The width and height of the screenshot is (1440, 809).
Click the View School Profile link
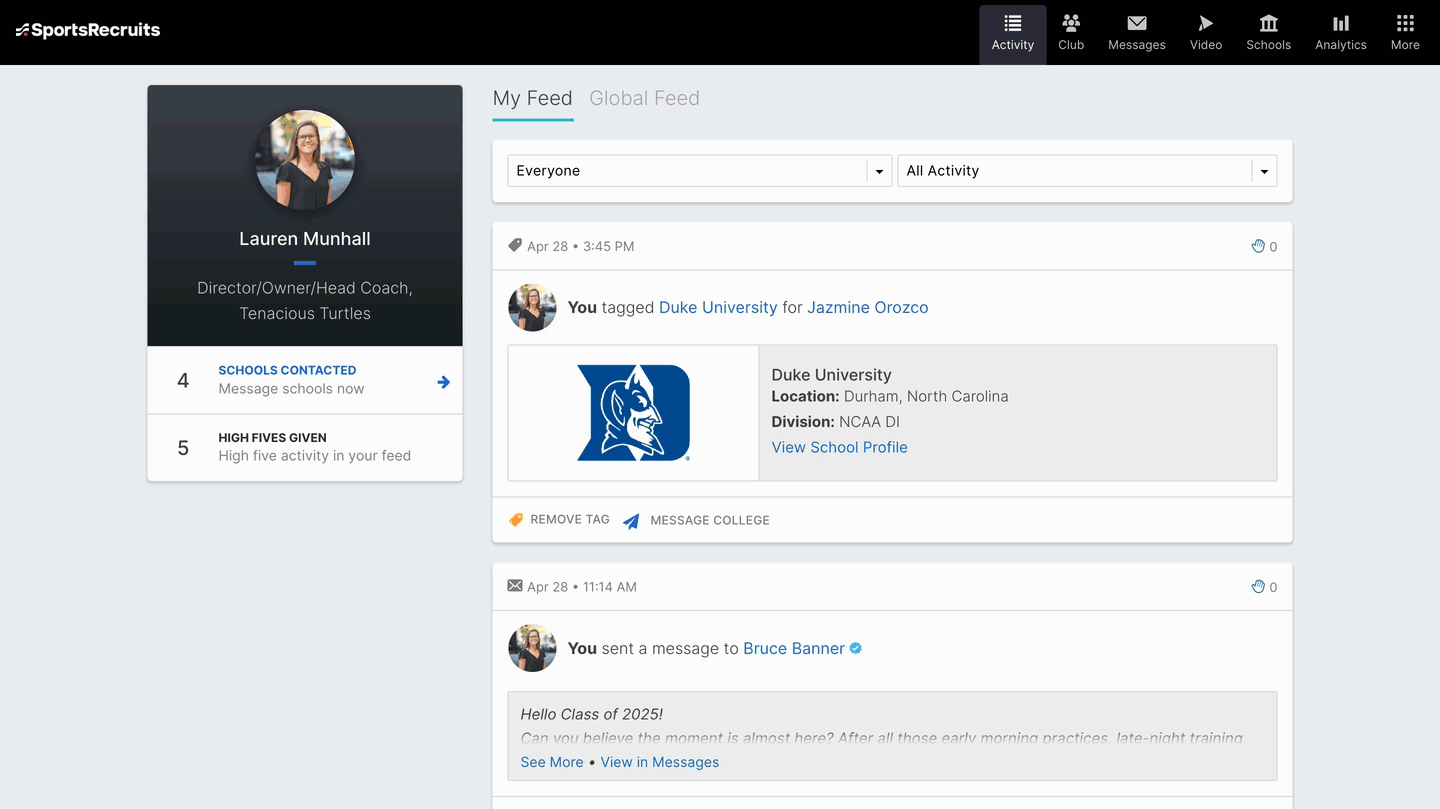840,447
